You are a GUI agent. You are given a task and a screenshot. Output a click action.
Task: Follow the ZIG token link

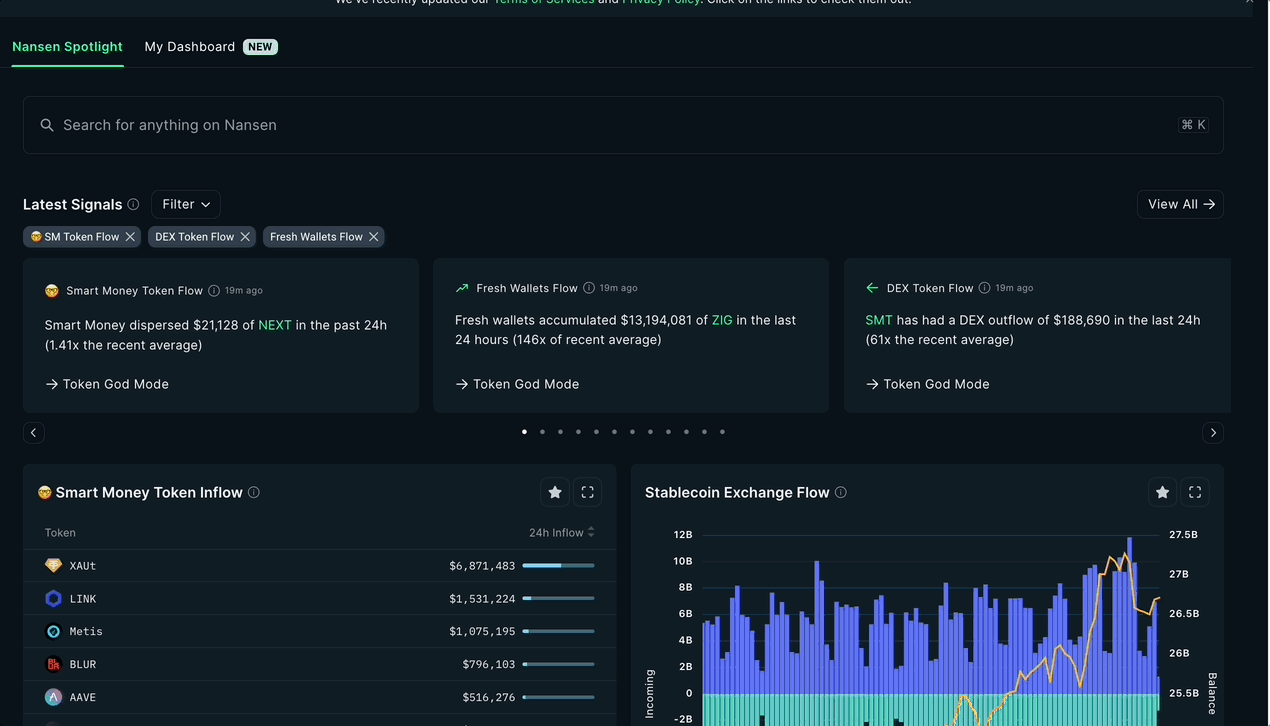pyautogui.click(x=722, y=319)
